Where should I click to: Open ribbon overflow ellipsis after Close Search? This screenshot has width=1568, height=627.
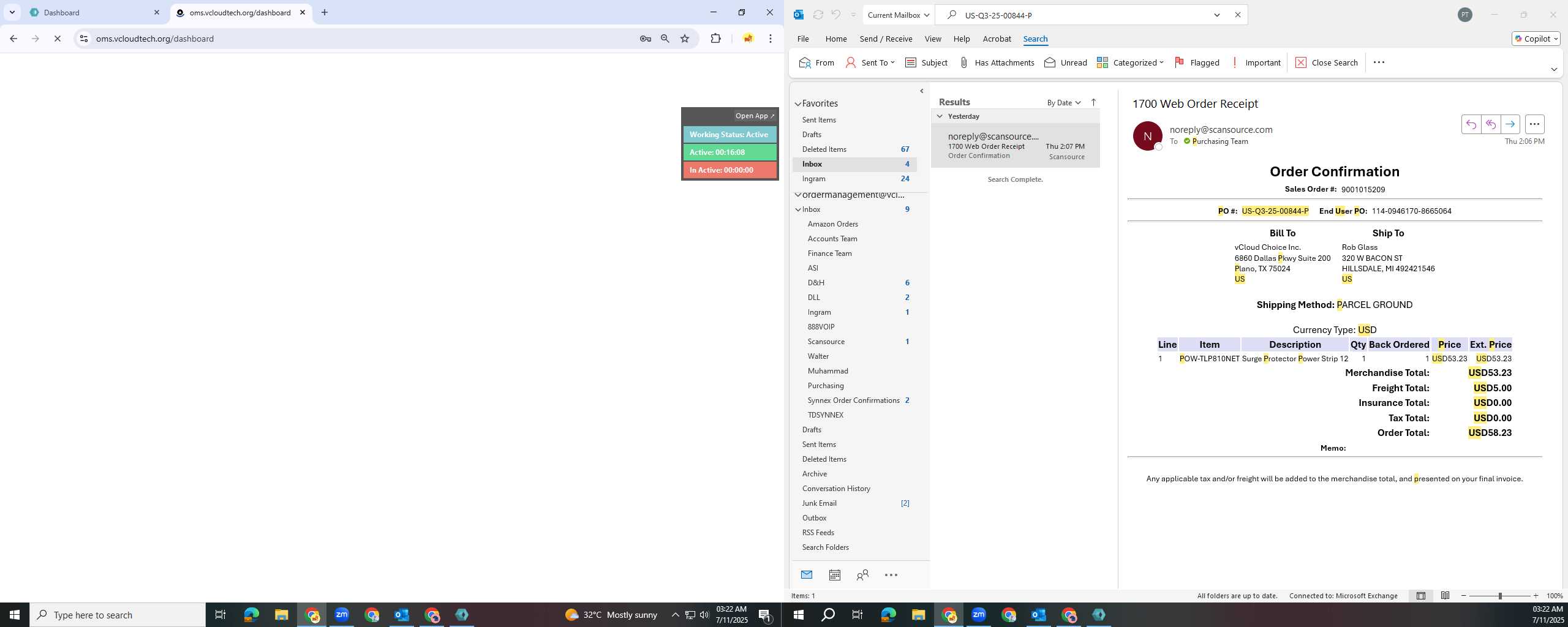click(x=1379, y=62)
